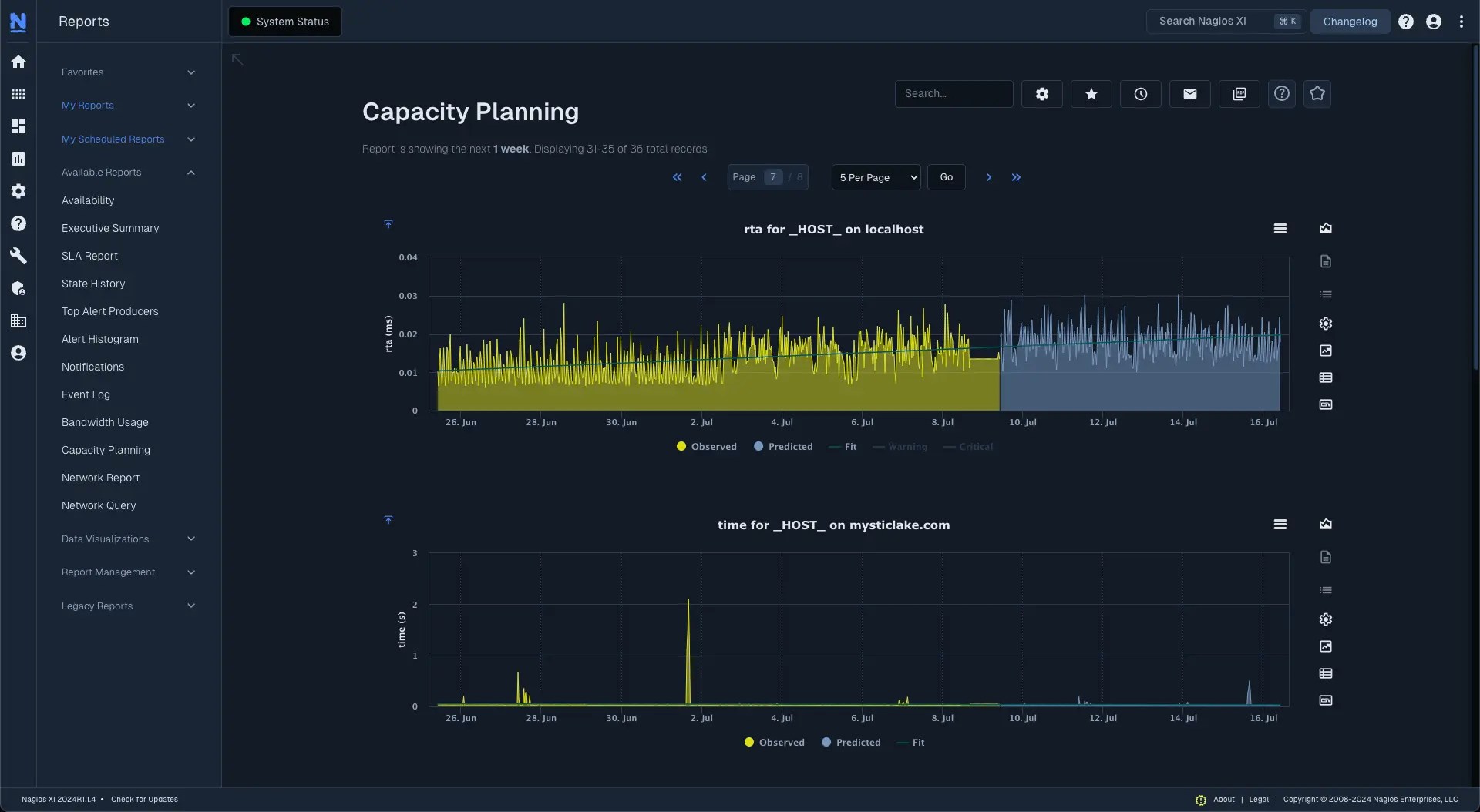Download report as PDF icon

coord(1239,94)
